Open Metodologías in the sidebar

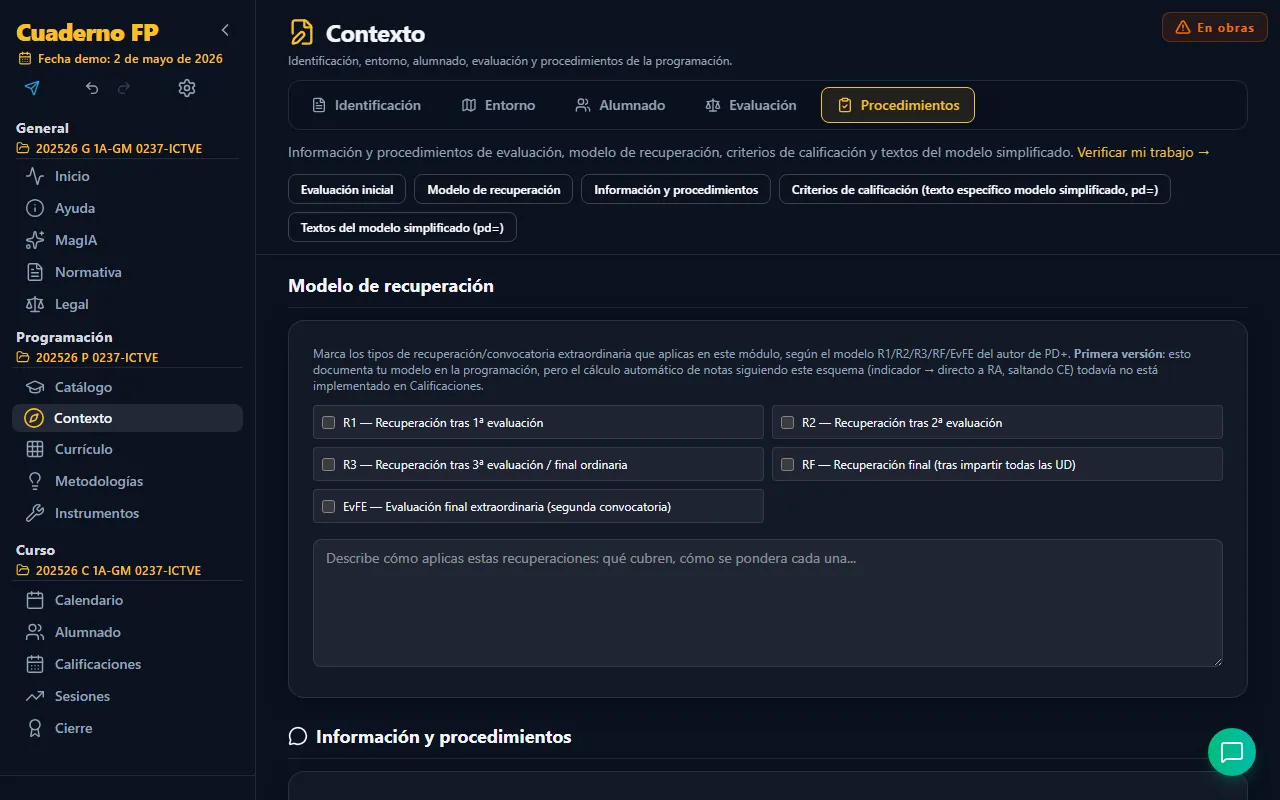[x=127, y=481]
